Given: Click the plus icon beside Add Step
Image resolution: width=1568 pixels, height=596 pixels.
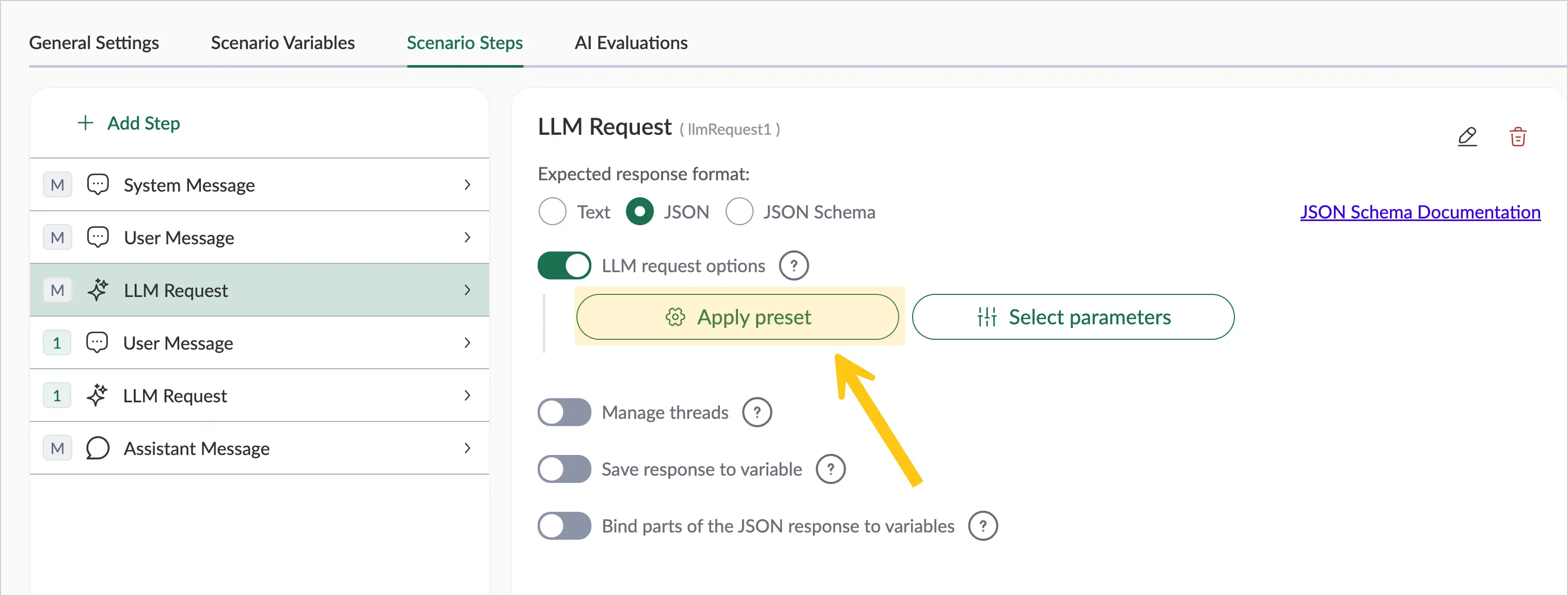Looking at the screenshot, I should click(85, 123).
